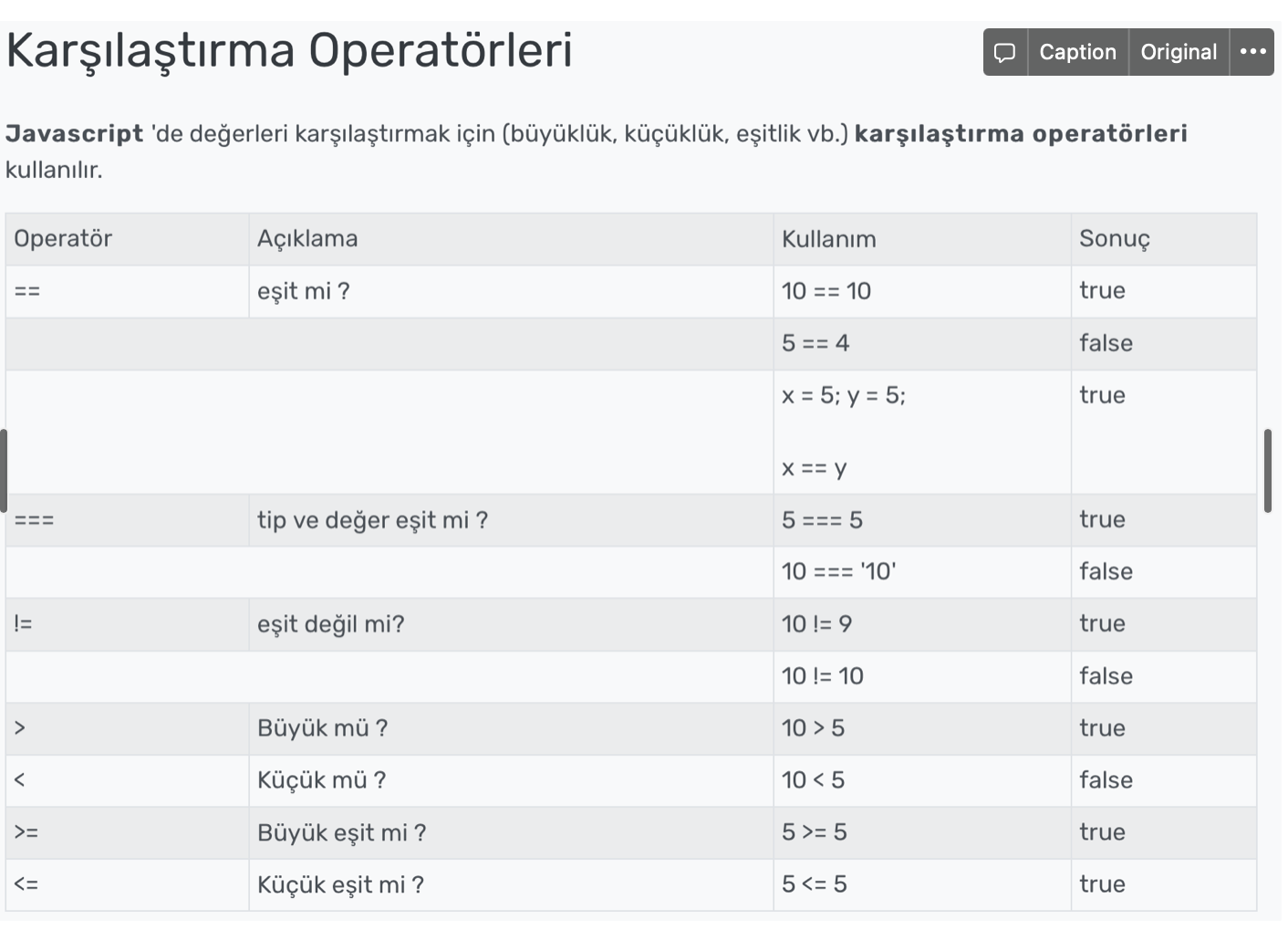
Task: Click the right edge scroll handle
Action: [x=1267, y=471]
